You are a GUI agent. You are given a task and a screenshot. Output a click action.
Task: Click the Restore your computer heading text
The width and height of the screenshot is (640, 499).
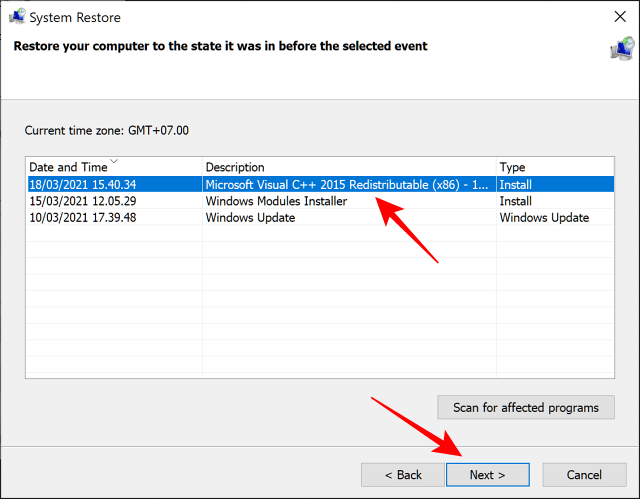tap(220, 46)
